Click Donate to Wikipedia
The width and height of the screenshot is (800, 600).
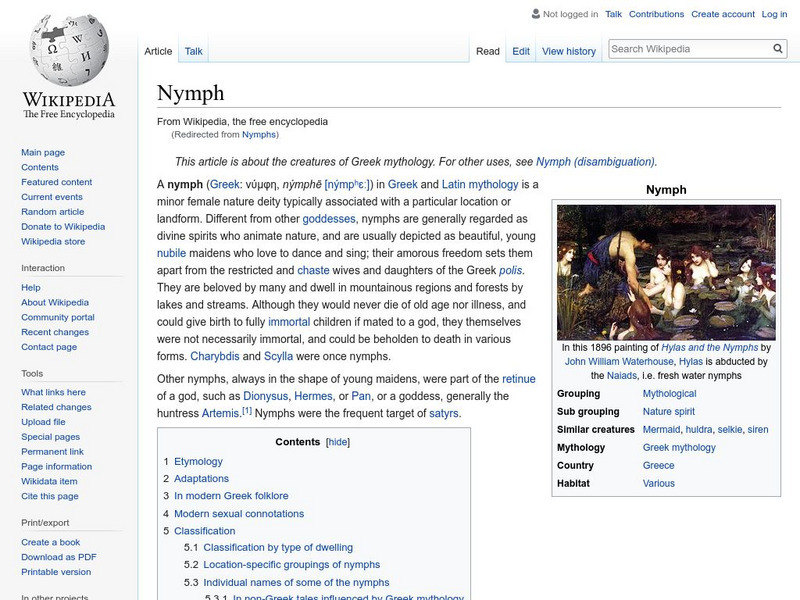point(63,227)
